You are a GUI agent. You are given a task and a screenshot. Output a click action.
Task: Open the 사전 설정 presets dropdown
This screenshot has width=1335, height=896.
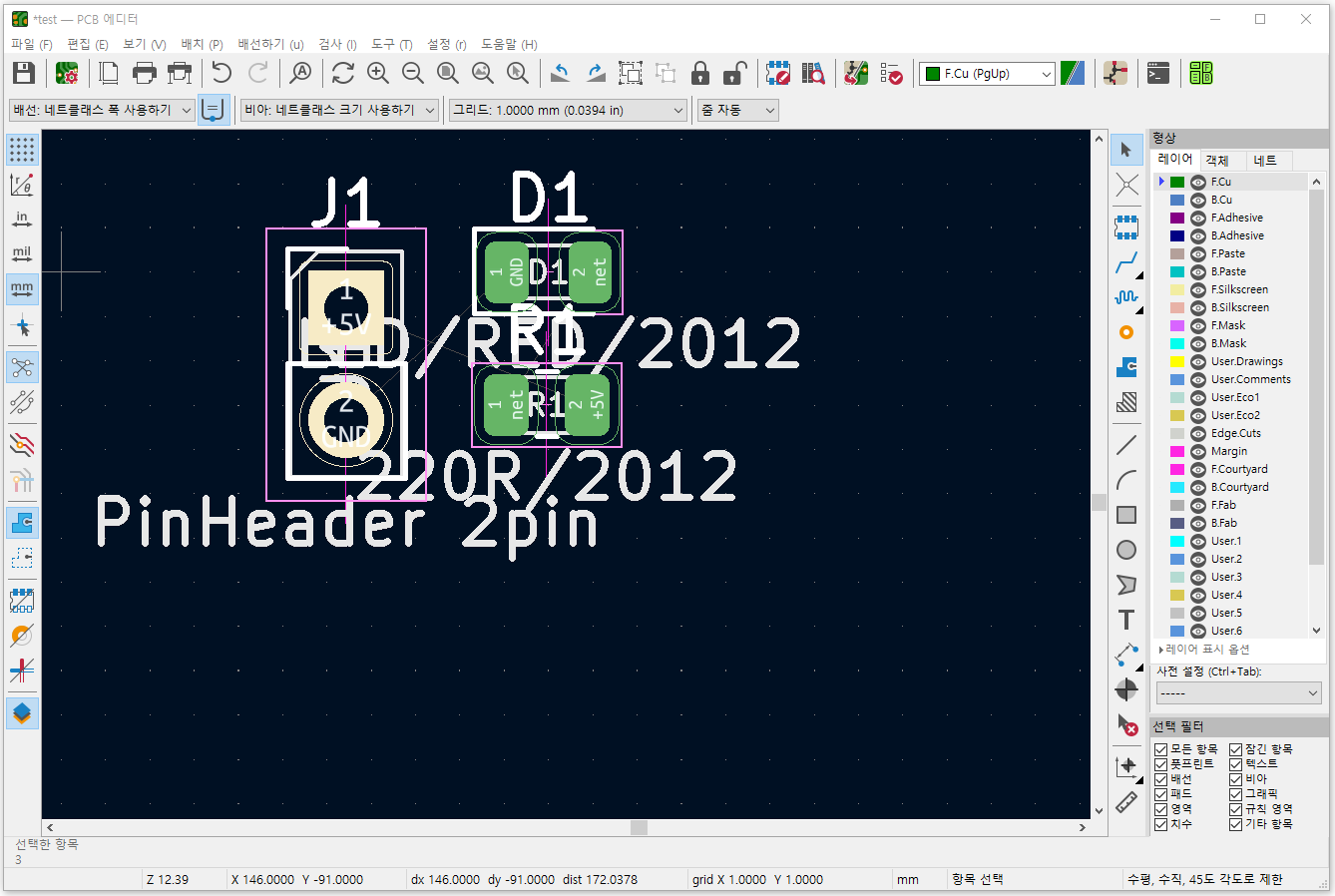coord(1239,692)
